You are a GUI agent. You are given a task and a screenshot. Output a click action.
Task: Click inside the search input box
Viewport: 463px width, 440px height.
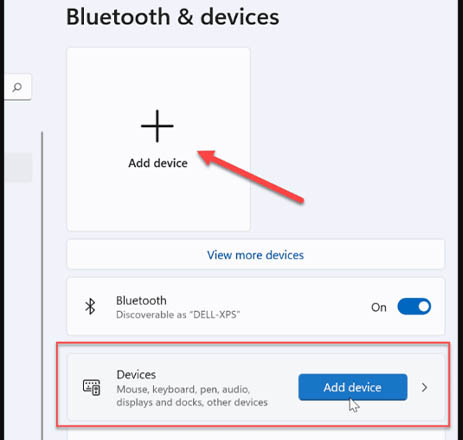point(18,87)
